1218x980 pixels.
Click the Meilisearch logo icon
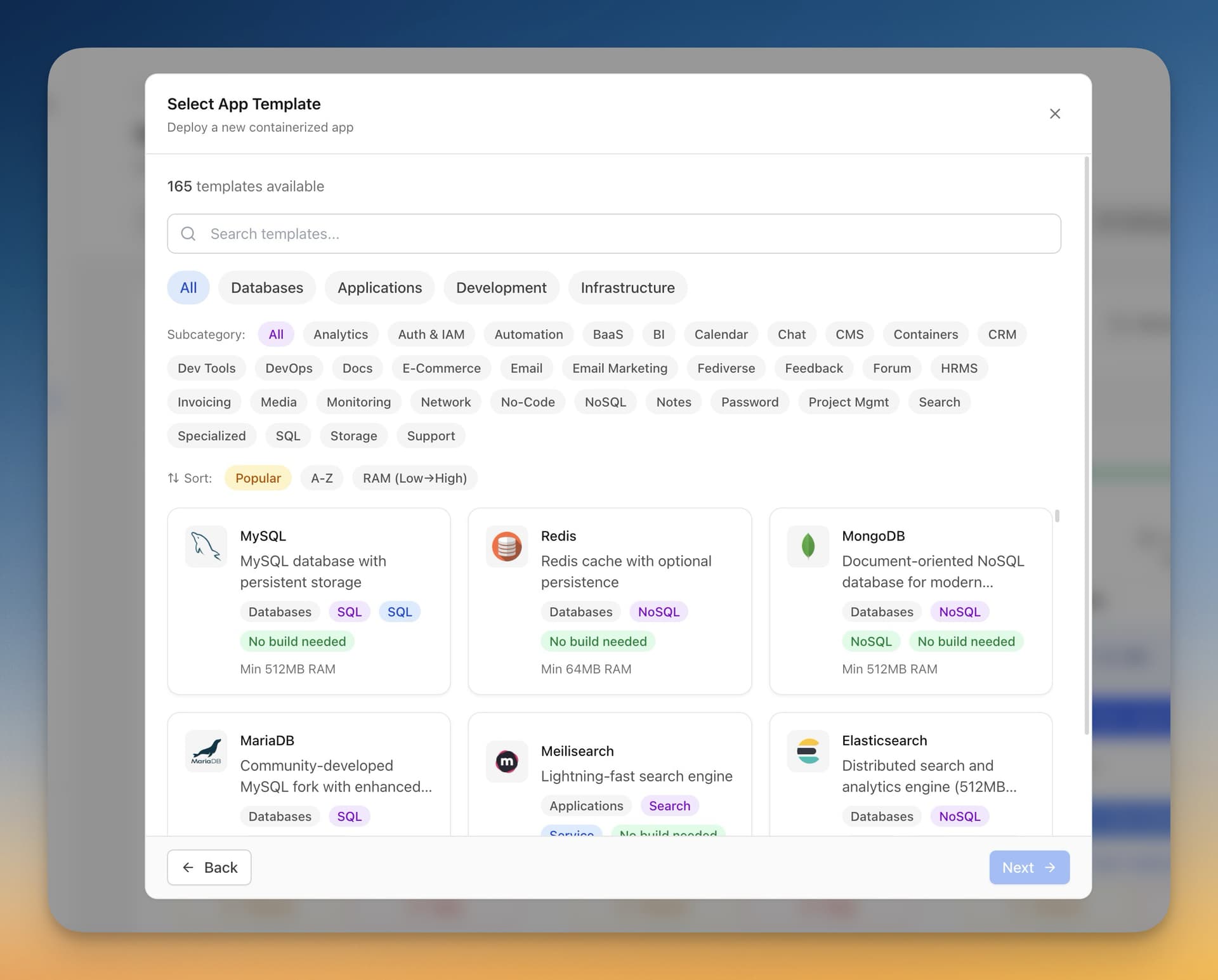(x=506, y=761)
